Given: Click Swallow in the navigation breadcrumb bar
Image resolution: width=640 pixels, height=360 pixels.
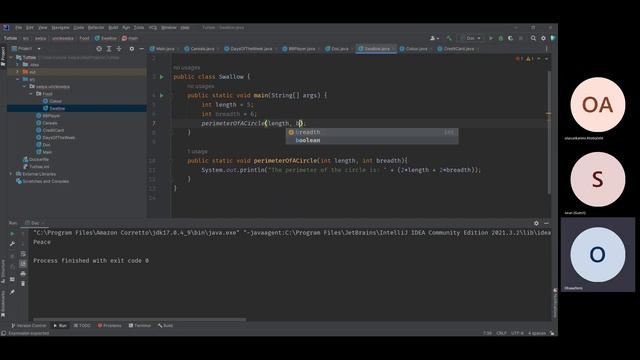Looking at the screenshot, I should [x=106, y=38].
